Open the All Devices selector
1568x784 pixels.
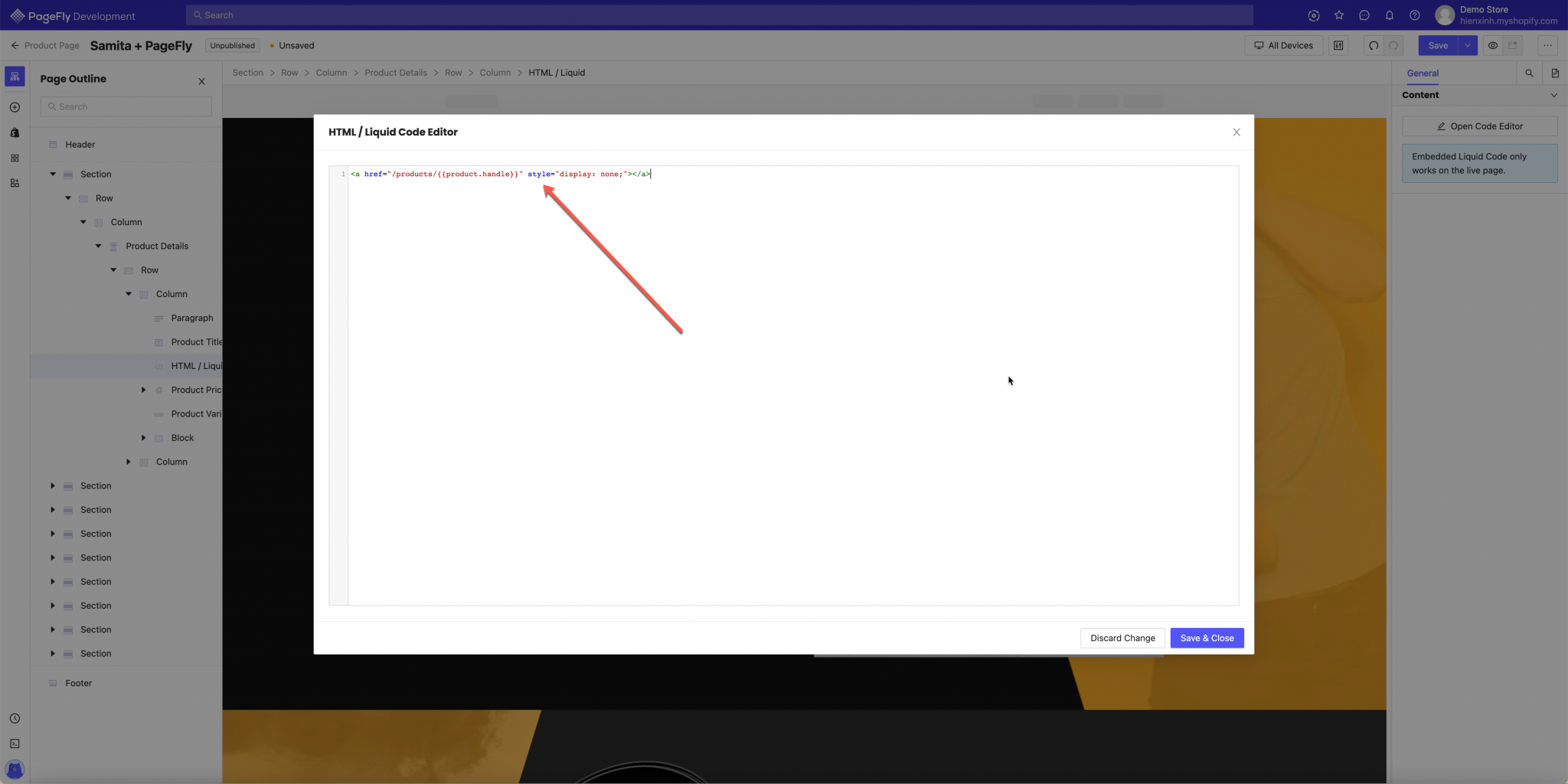[x=1283, y=46]
